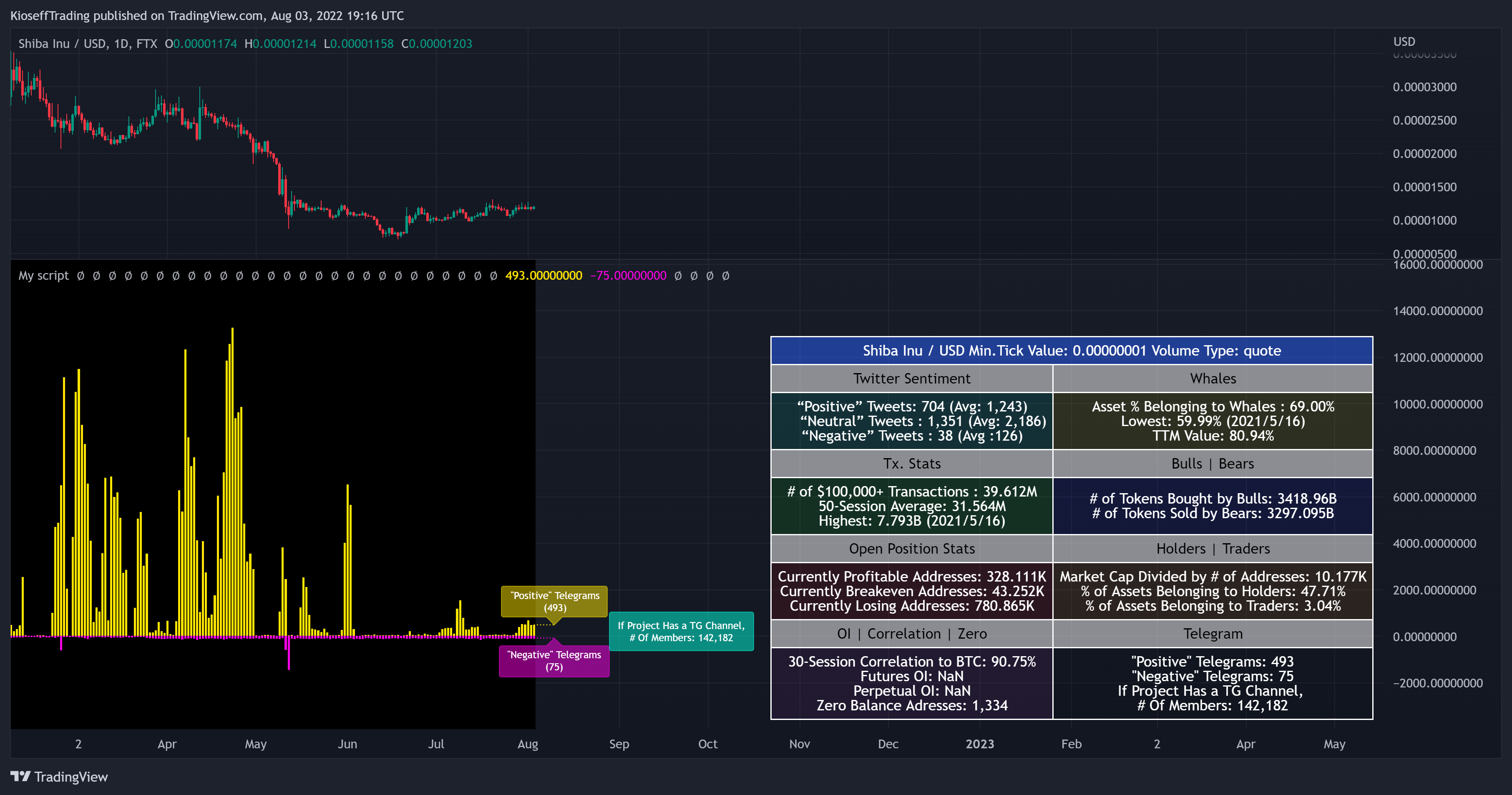Click 'Market Cap Divided by # of Addresses: 10.177K'
This screenshot has height=795, width=1512.
(x=1213, y=576)
